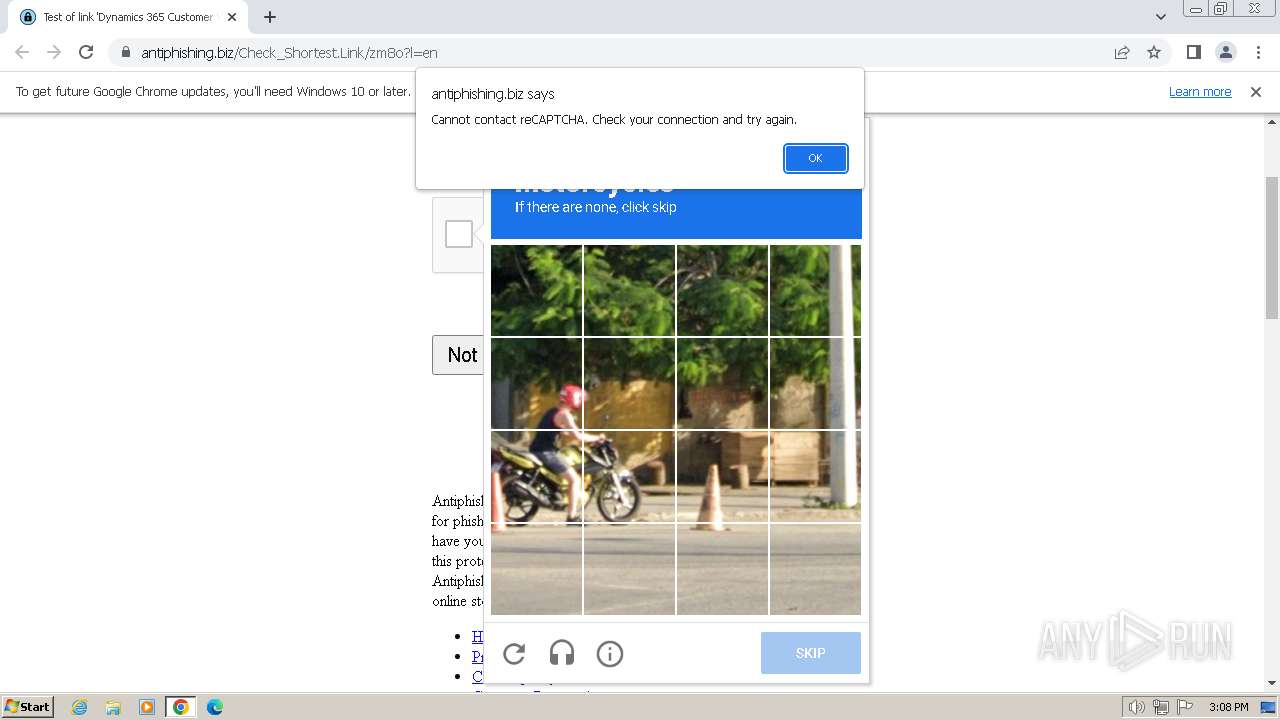Close the 'Test of link' tab
The image size is (1280, 720).
click(232, 17)
